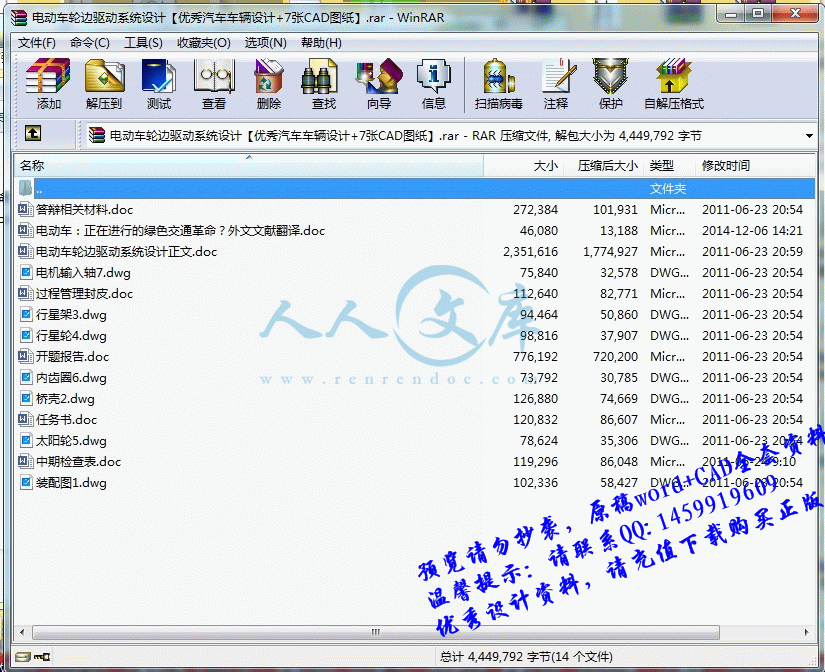
Task: Click the Word icon of 任务书.doc
Action: pyautogui.click(x=25, y=419)
